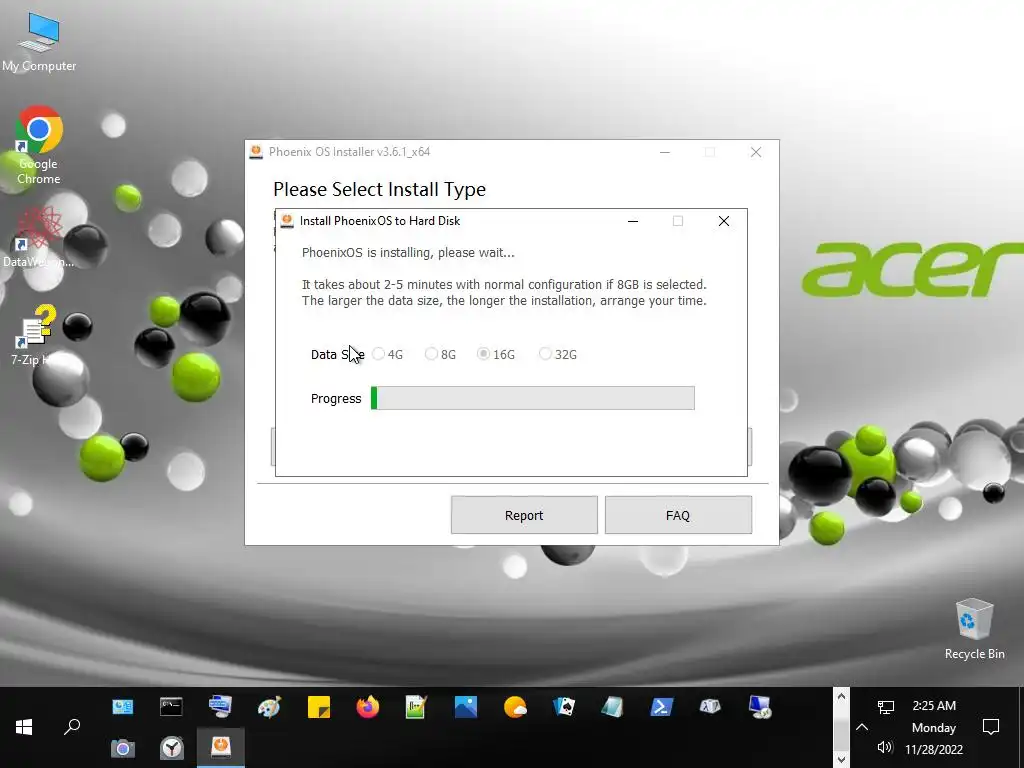The height and width of the screenshot is (768, 1024).
Task: Open the clock app in taskbar
Action: click(172, 748)
